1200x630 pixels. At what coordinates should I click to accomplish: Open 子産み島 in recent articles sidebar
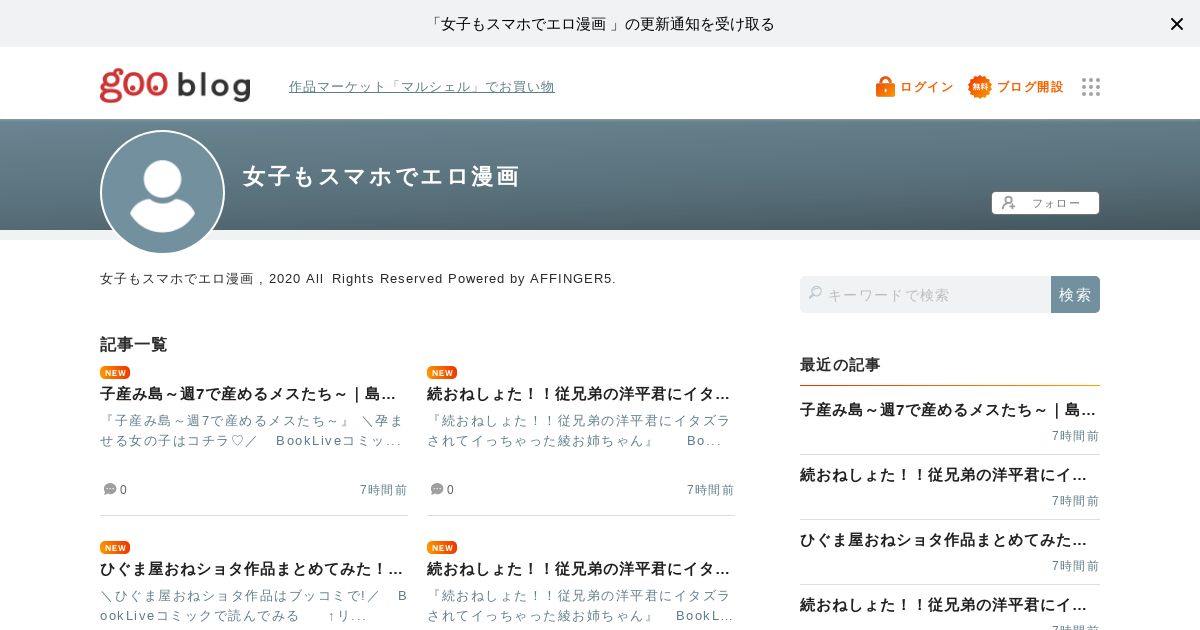pyautogui.click(x=948, y=410)
